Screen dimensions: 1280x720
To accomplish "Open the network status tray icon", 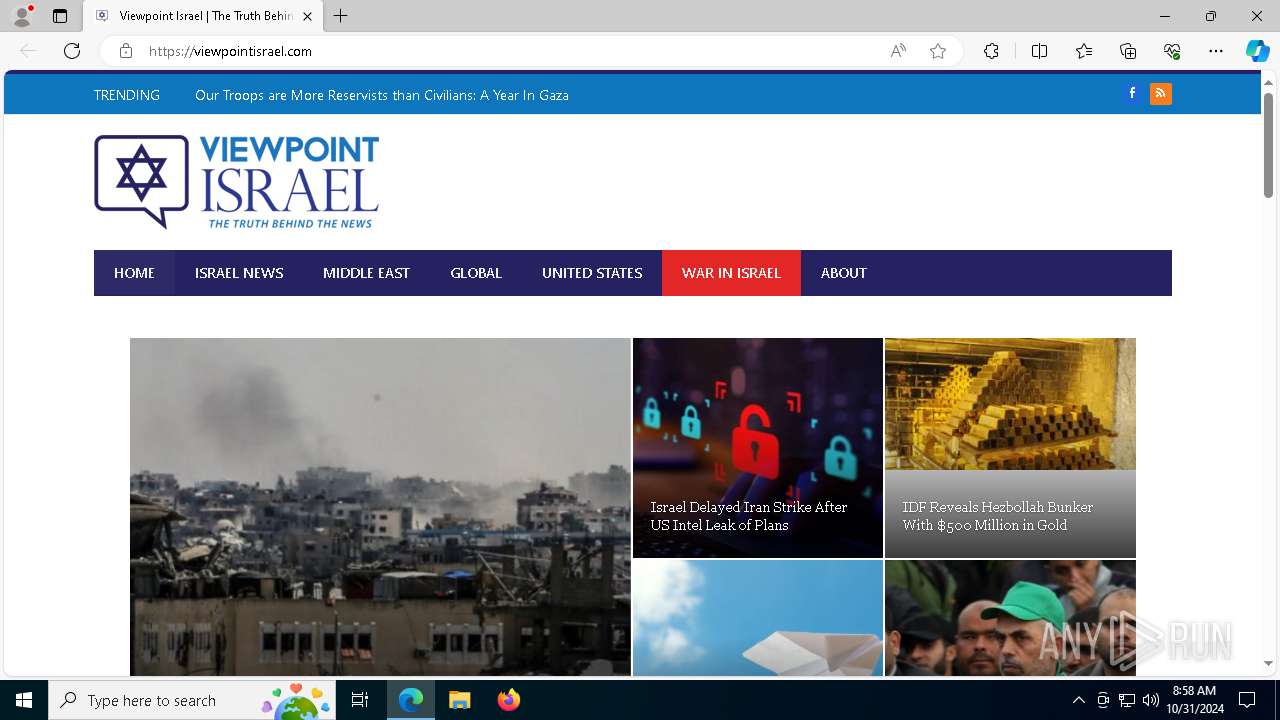I will point(1127,700).
